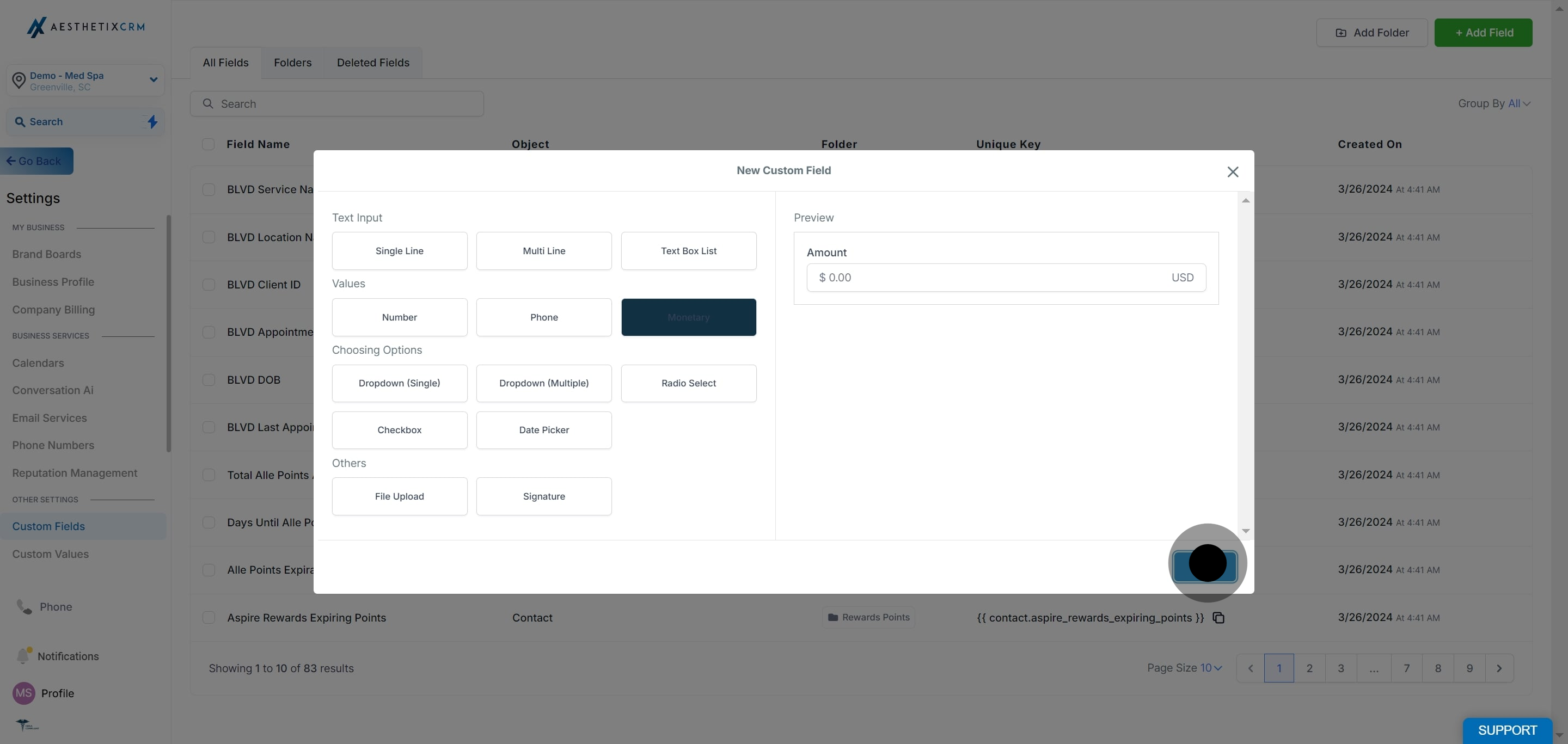Select the Dropdown (Single) field type
The image size is (1568, 744).
click(399, 383)
